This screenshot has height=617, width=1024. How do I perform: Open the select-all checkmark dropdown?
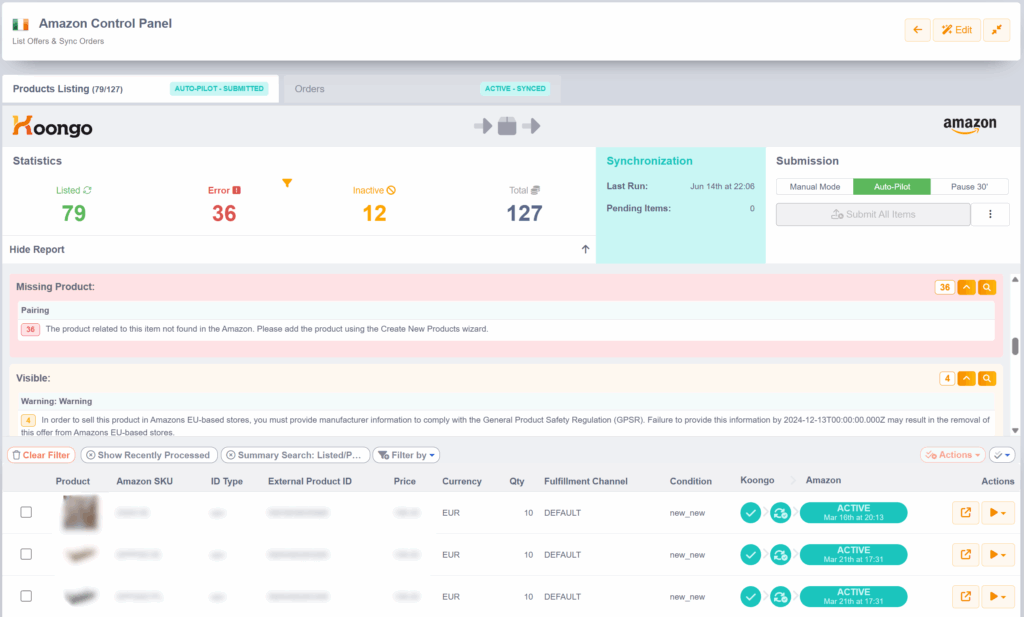click(1002, 455)
